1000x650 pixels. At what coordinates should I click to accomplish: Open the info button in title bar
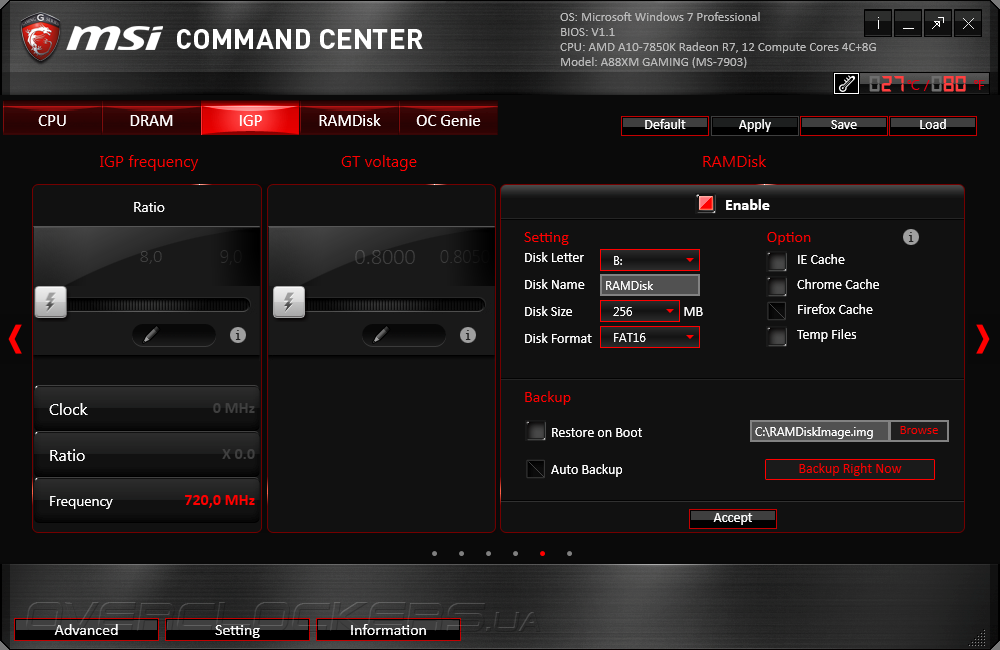(878, 24)
